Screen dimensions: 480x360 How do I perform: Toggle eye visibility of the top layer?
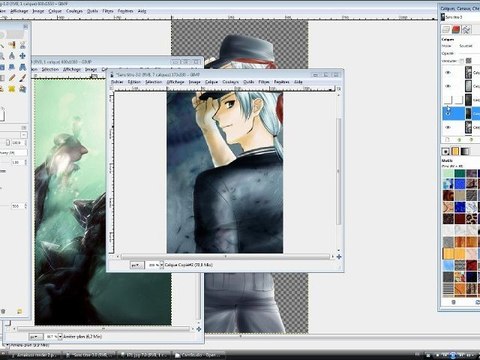[x=448, y=72]
